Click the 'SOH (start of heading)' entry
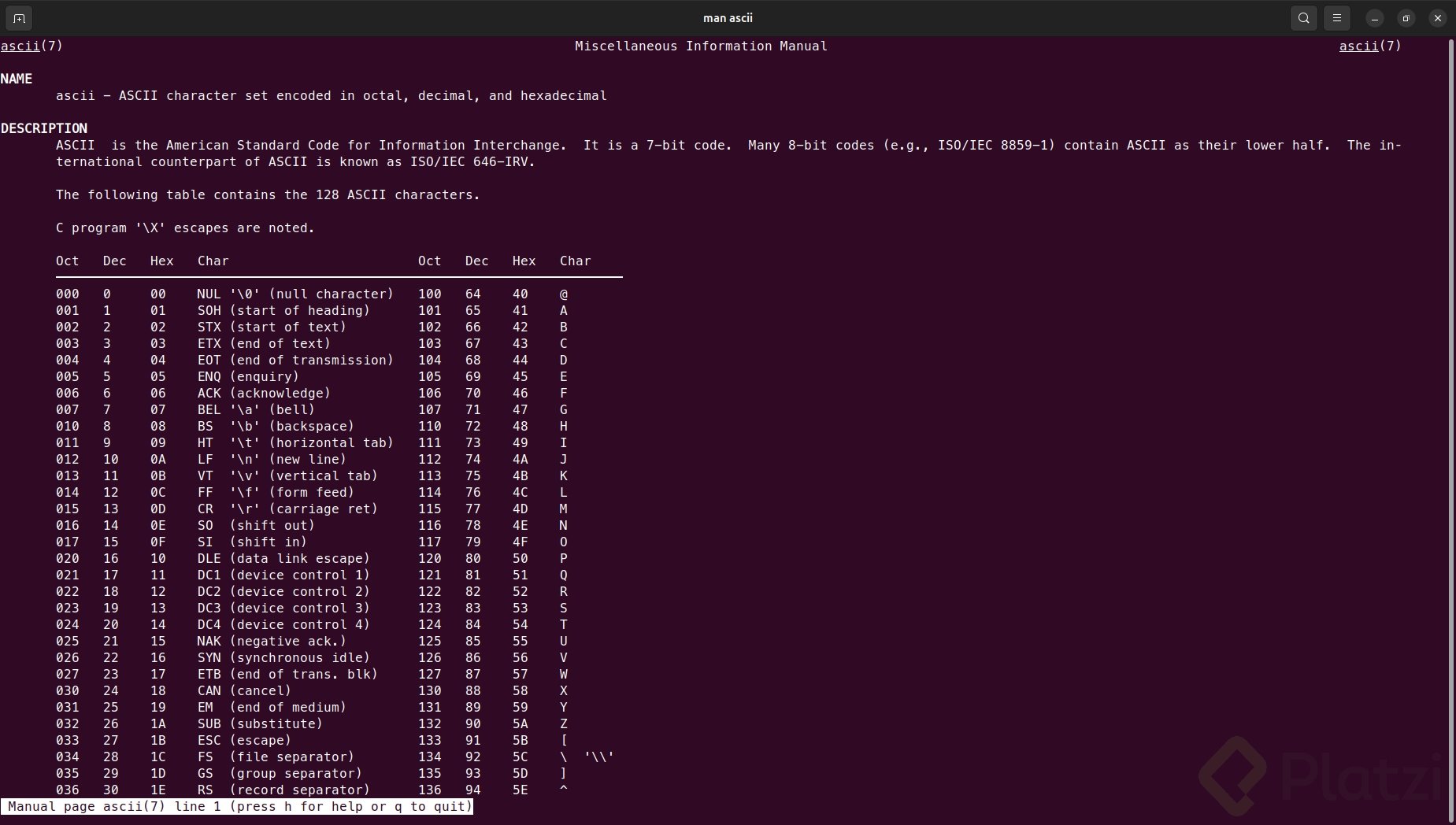1456x825 pixels. [283, 311]
